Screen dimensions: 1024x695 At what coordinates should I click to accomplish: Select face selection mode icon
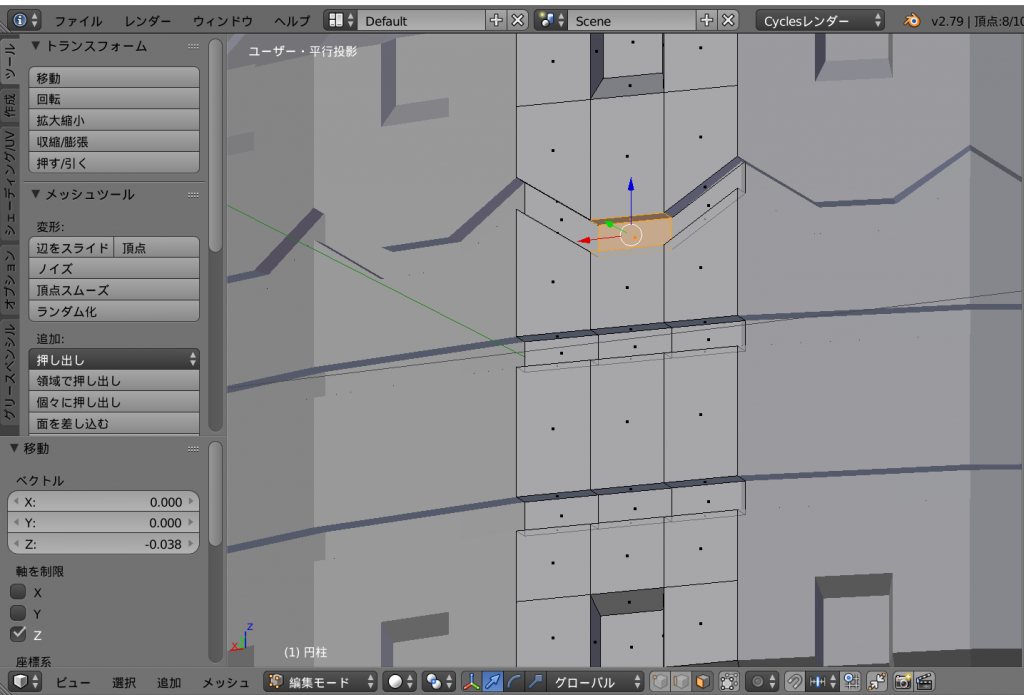coord(702,682)
